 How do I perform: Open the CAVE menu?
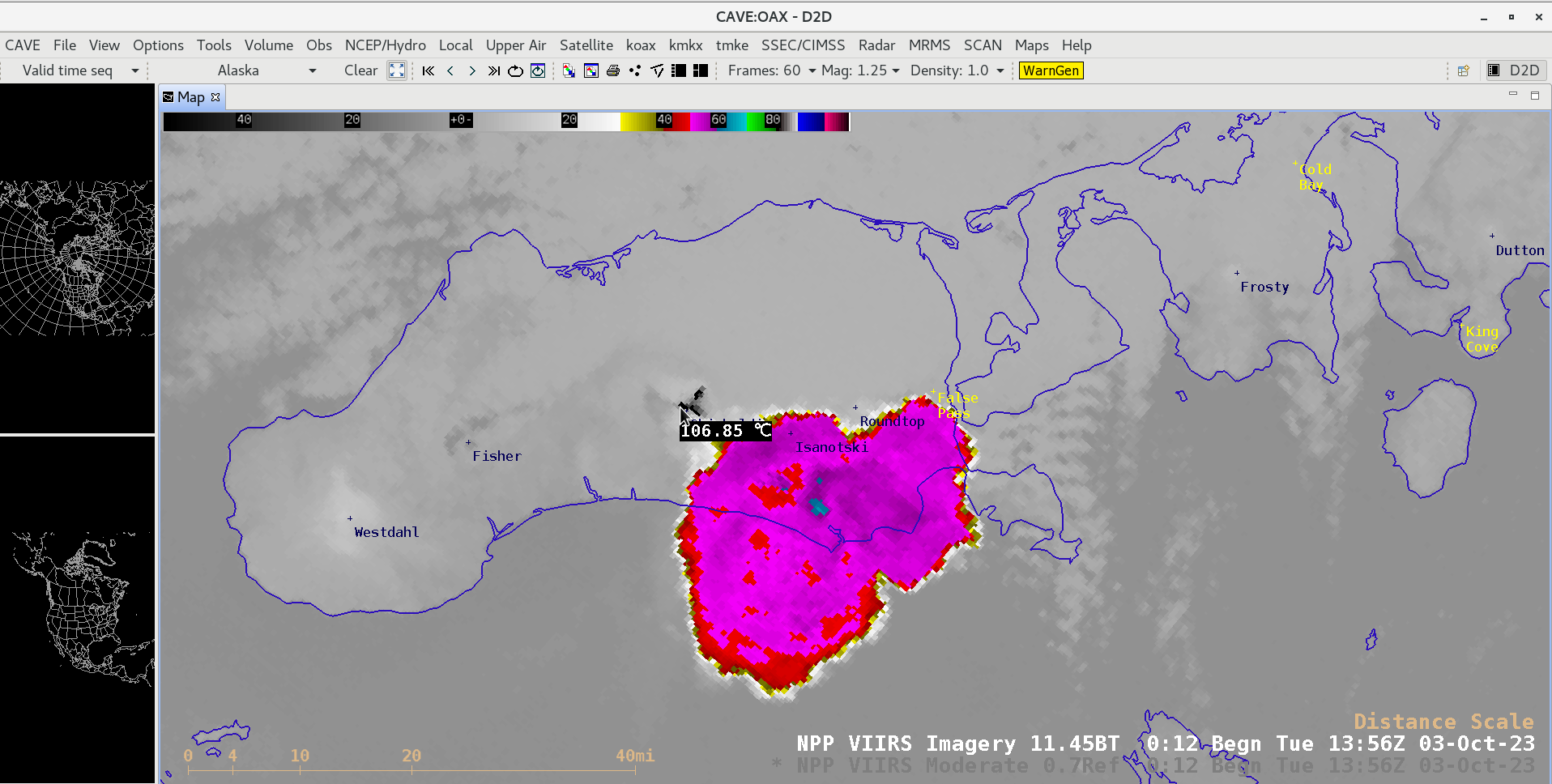(x=23, y=45)
